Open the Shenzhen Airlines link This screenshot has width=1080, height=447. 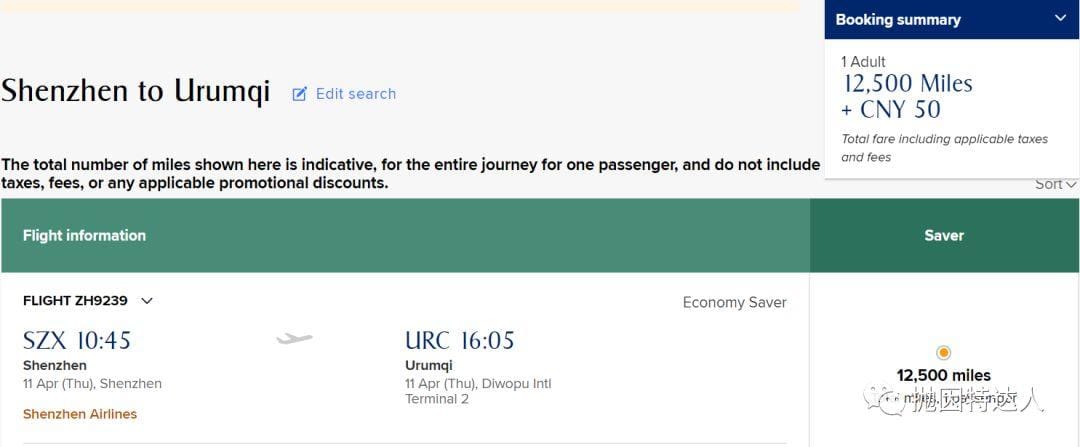(80, 414)
